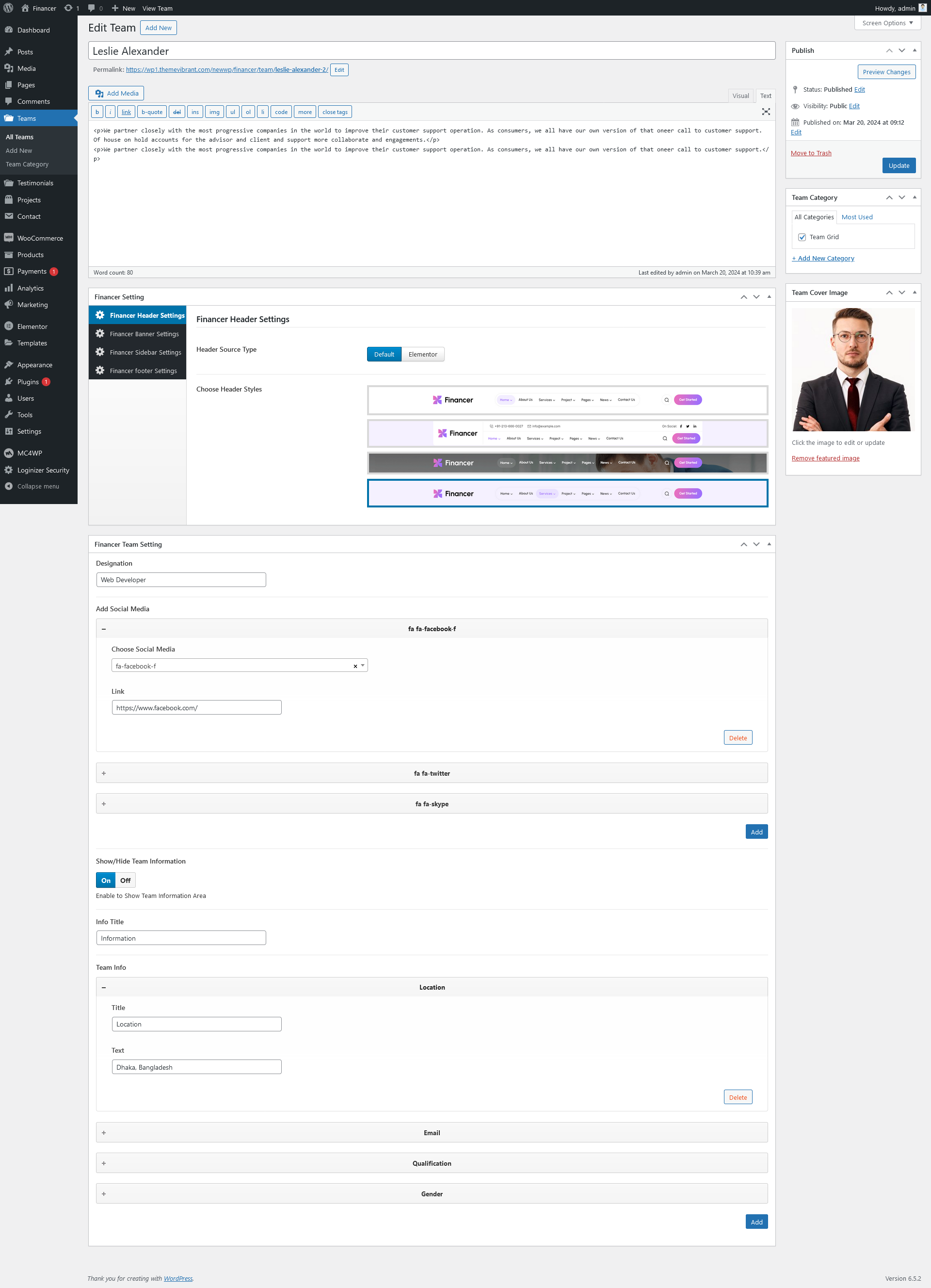
Task: Open Loginizer Security gear icon item
Action: pyautogui.click(x=9, y=470)
